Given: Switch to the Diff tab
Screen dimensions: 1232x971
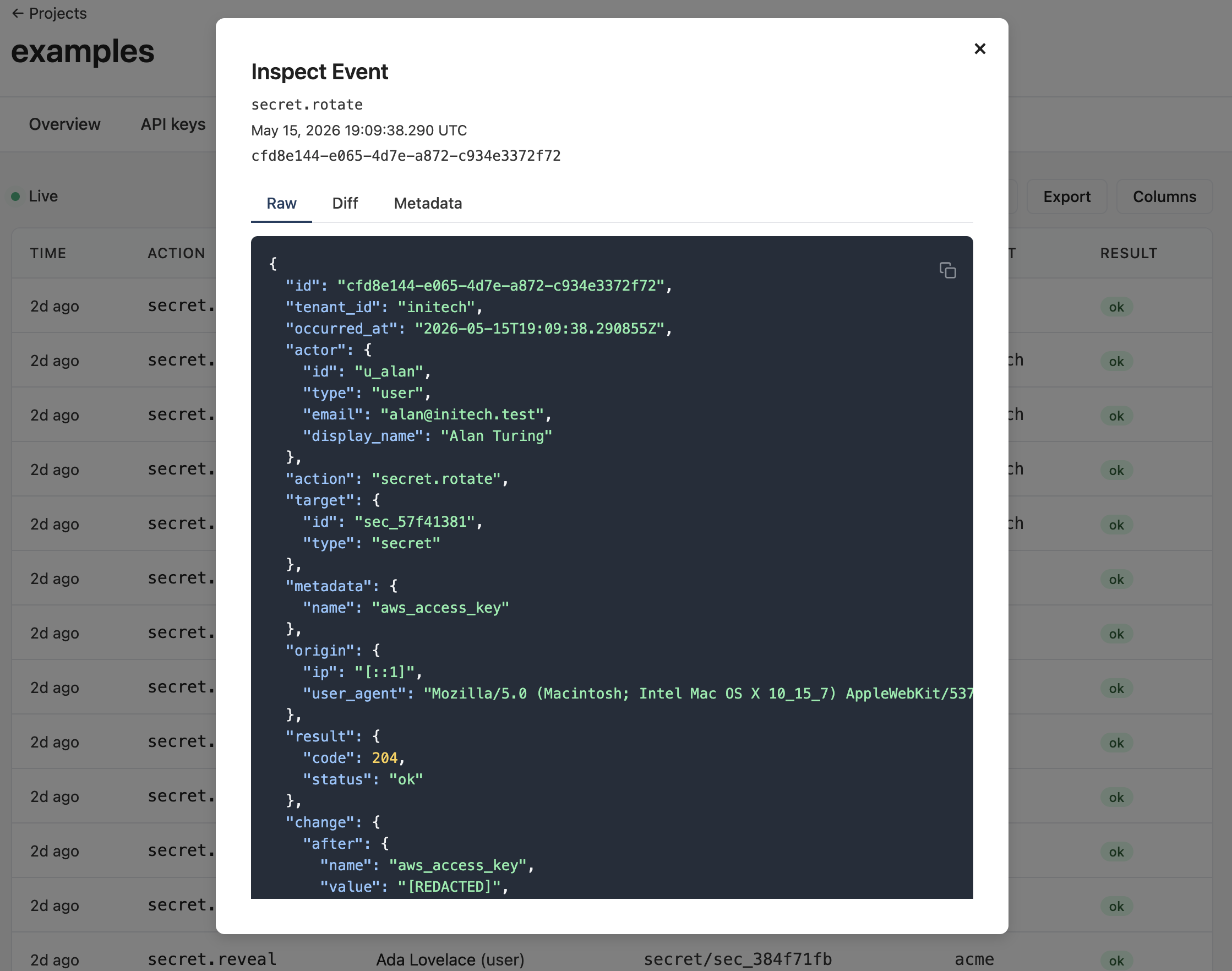Looking at the screenshot, I should pos(345,204).
